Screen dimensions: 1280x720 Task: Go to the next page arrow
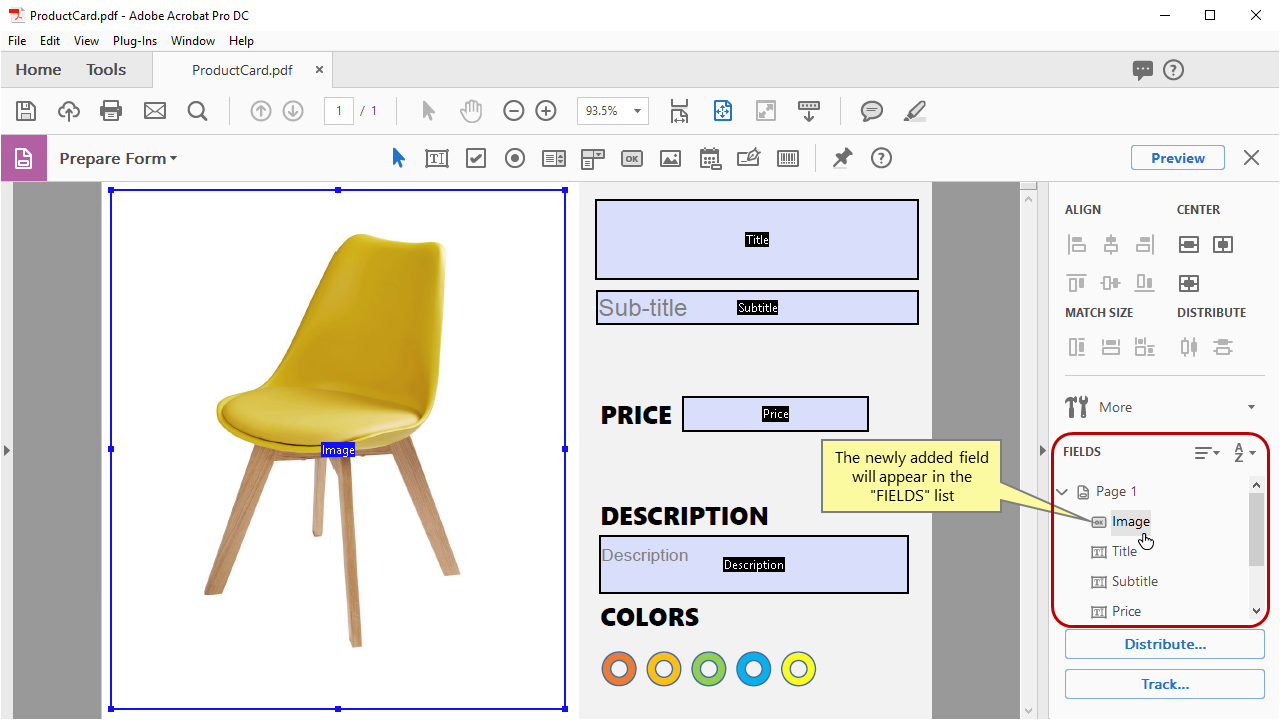[293, 111]
